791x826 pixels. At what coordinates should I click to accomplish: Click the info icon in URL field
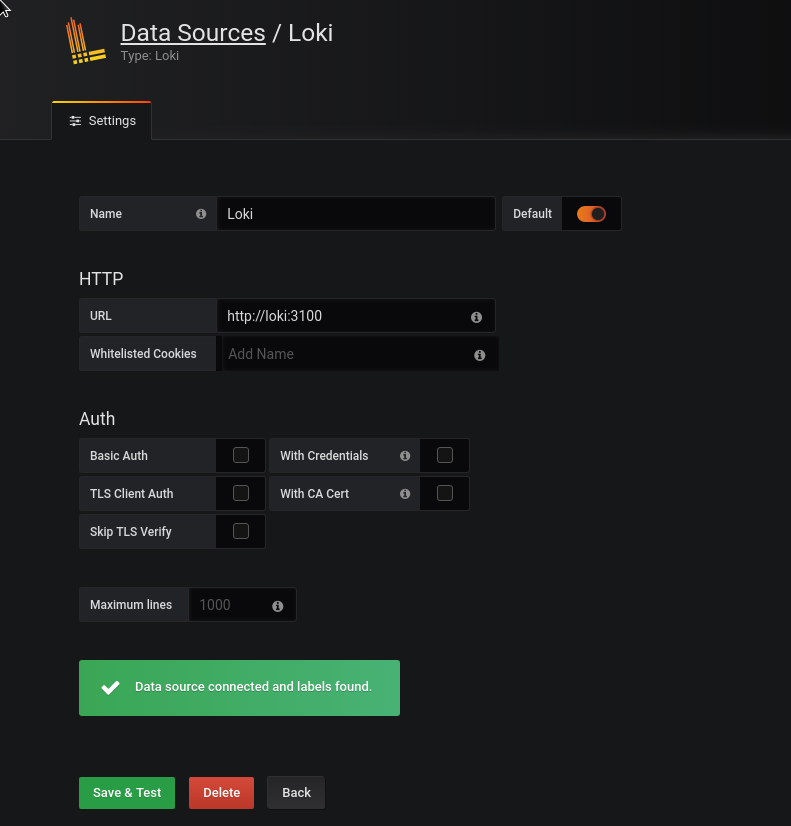476,317
